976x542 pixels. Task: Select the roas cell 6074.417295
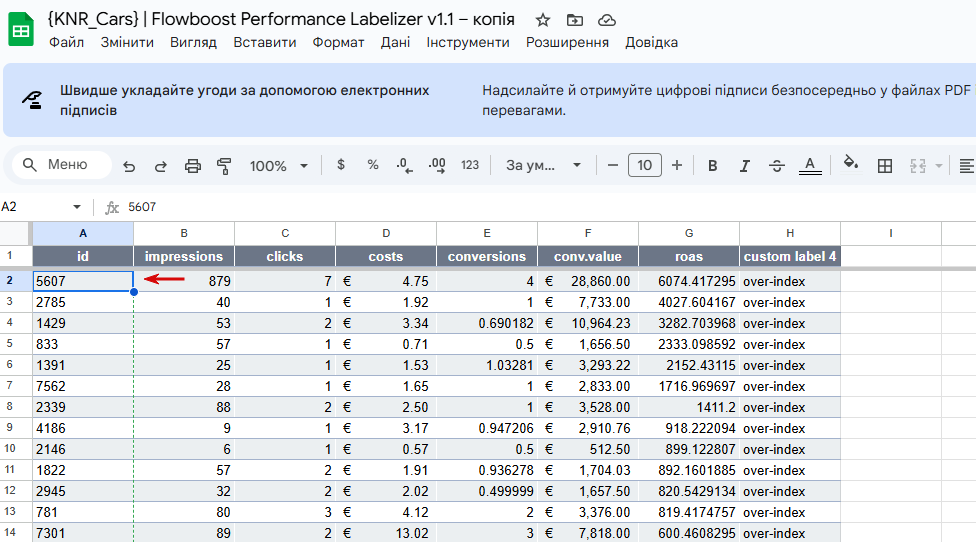point(689,281)
